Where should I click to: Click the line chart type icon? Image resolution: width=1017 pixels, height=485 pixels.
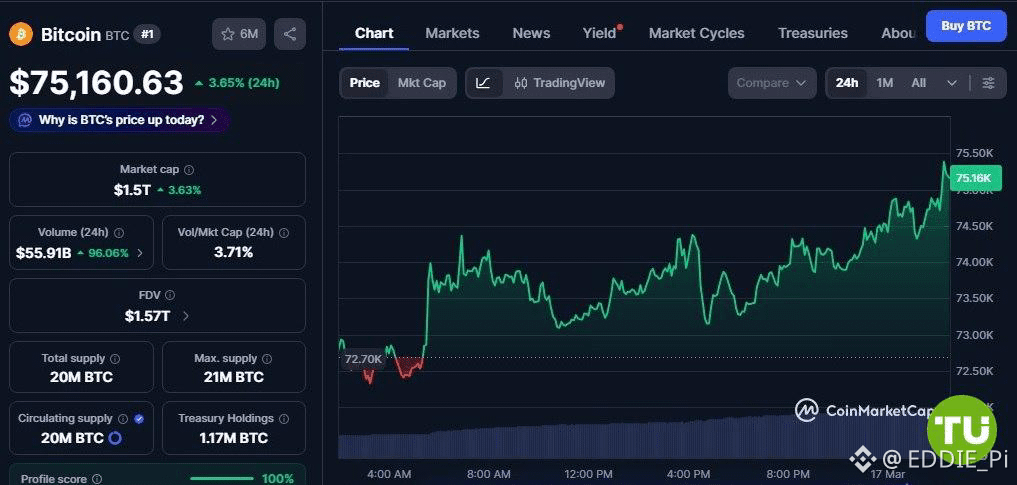[483, 83]
